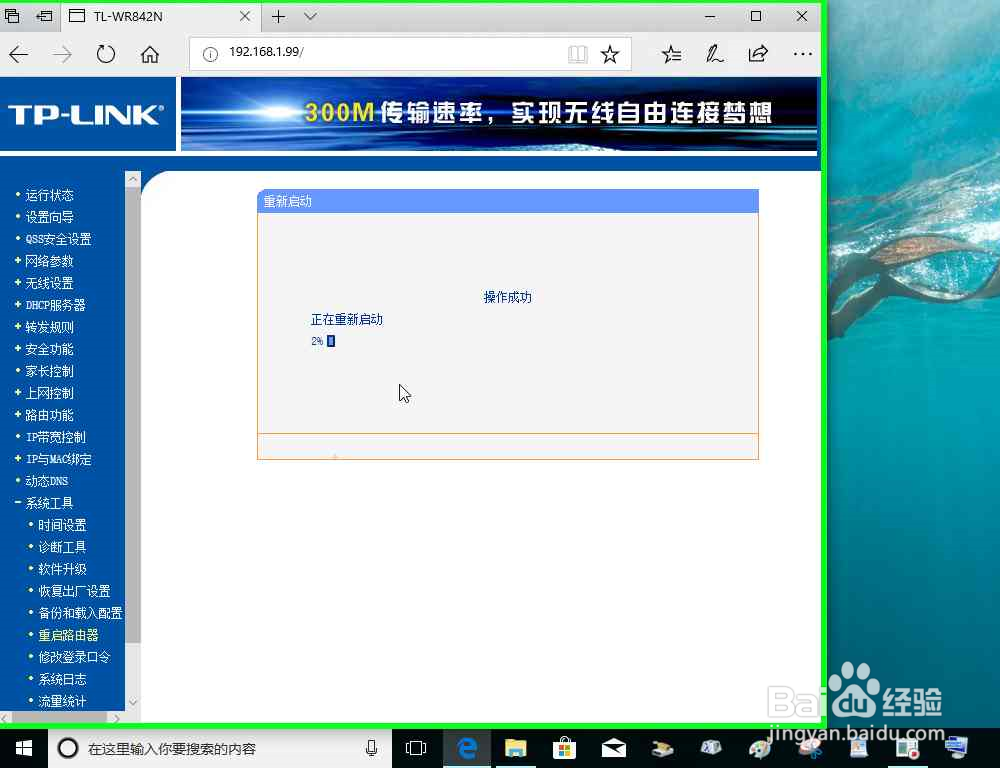Click the Cortana microphone icon
This screenshot has height=768, width=1000.
(x=372, y=748)
